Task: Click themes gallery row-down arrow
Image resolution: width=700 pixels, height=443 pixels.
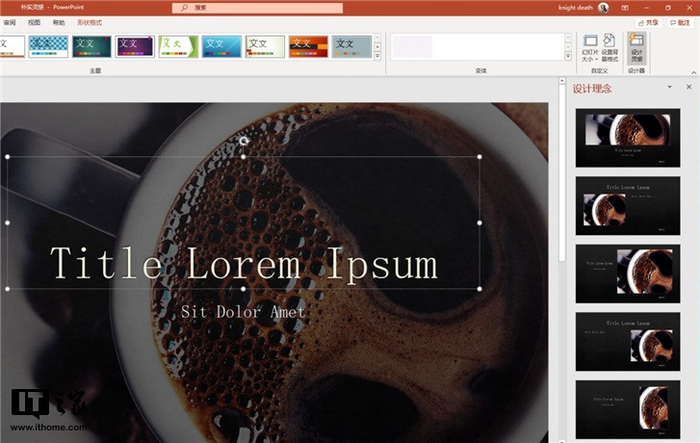Action: pyautogui.click(x=378, y=46)
